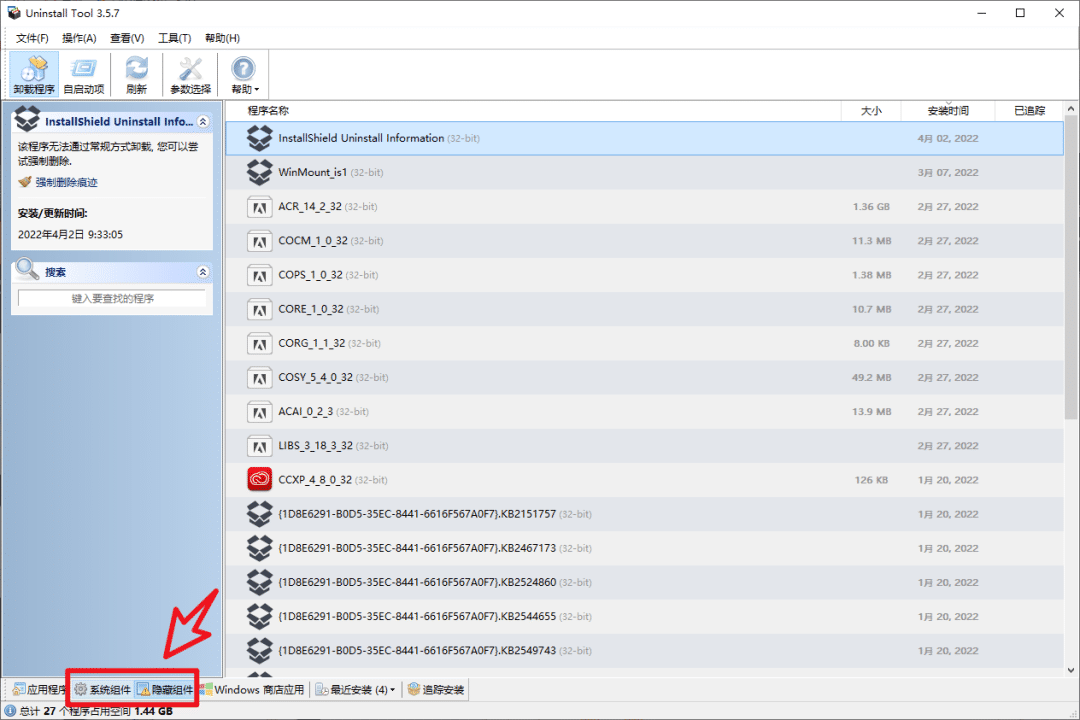
Task: Select the COSY_5_4_0_32 name text
Action: coord(315,378)
